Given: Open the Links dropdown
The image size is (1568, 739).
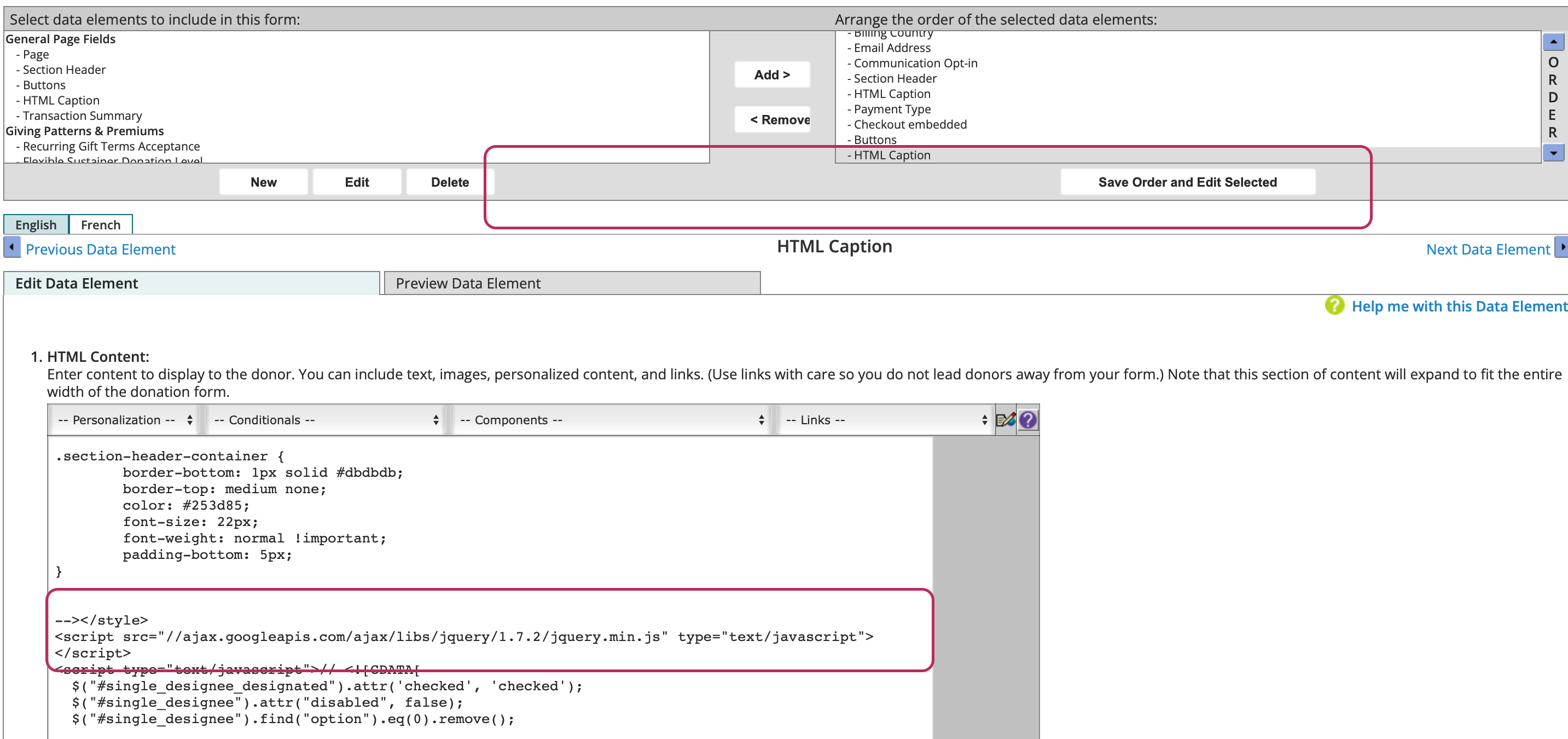Looking at the screenshot, I should (886, 420).
